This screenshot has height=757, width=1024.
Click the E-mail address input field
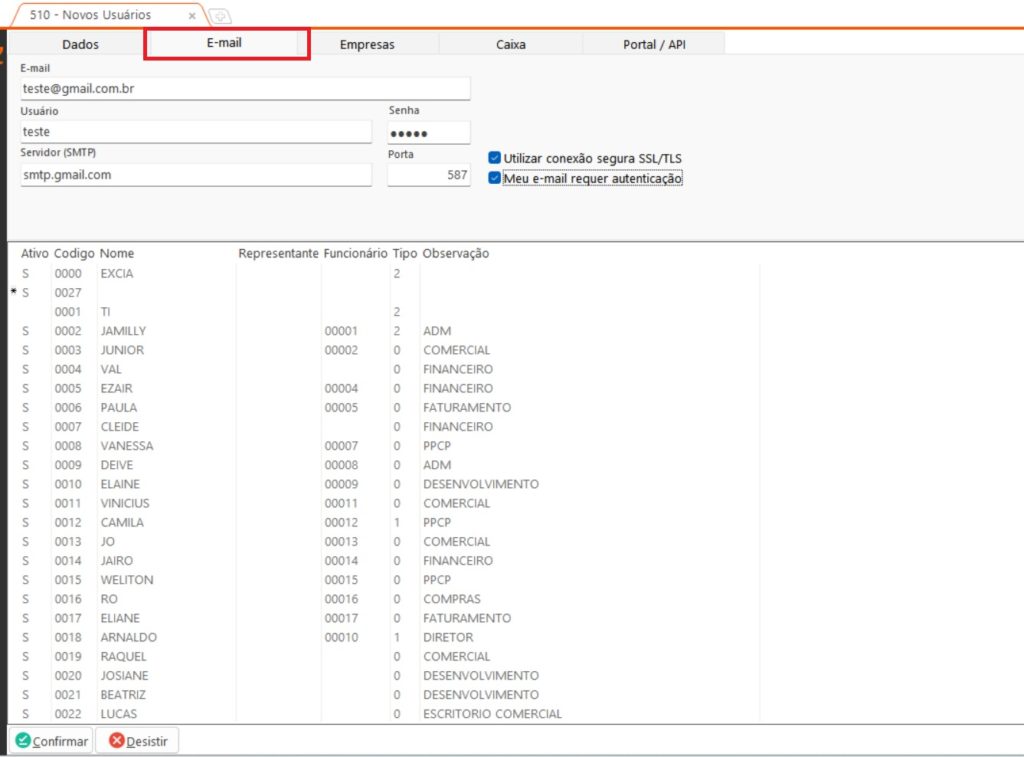(x=245, y=89)
